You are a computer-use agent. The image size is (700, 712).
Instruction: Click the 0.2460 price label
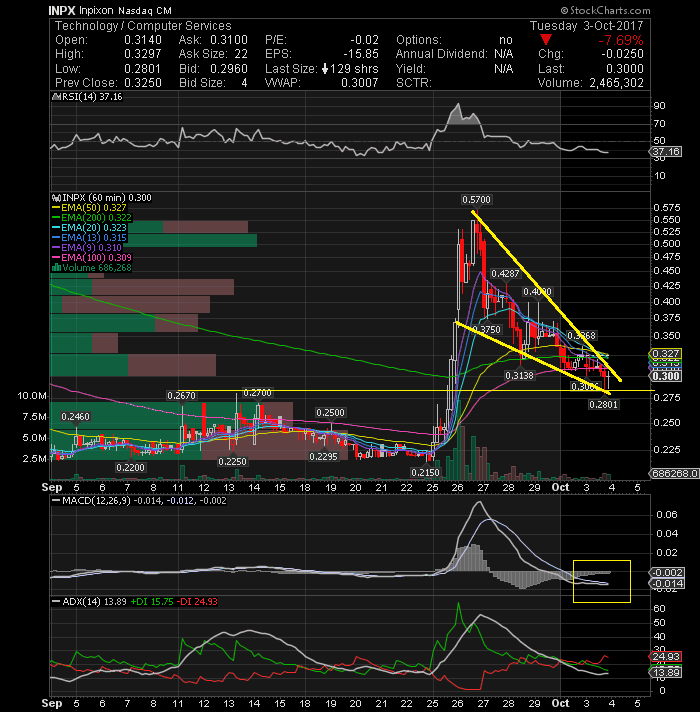[x=75, y=416]
